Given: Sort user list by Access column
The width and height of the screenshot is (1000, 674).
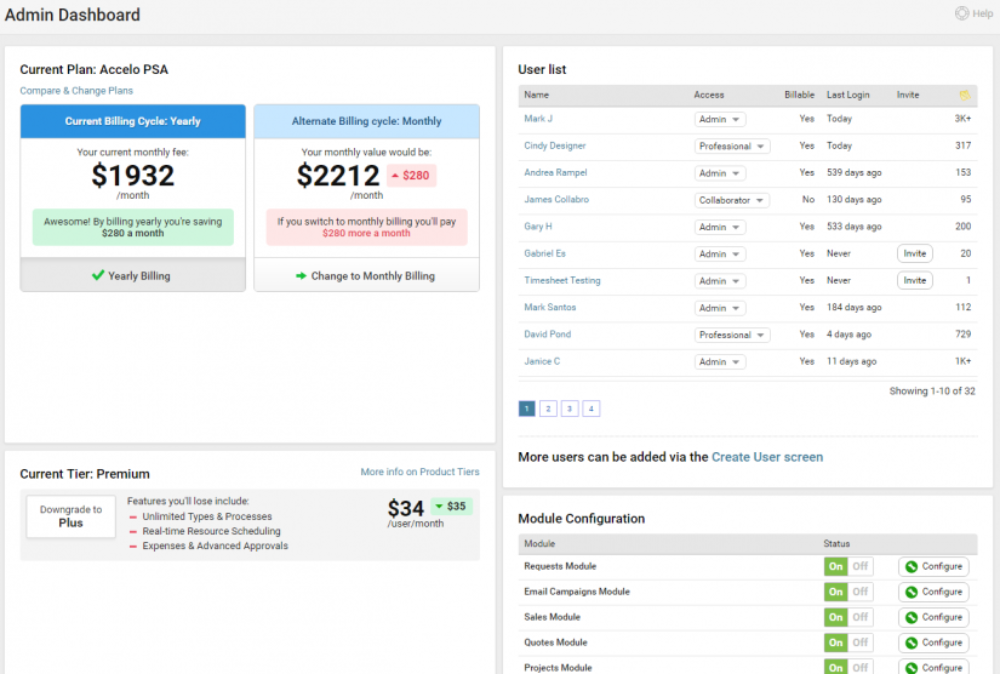Looking at the screenshot, I should pyautogui.click(x=709, y=94).
